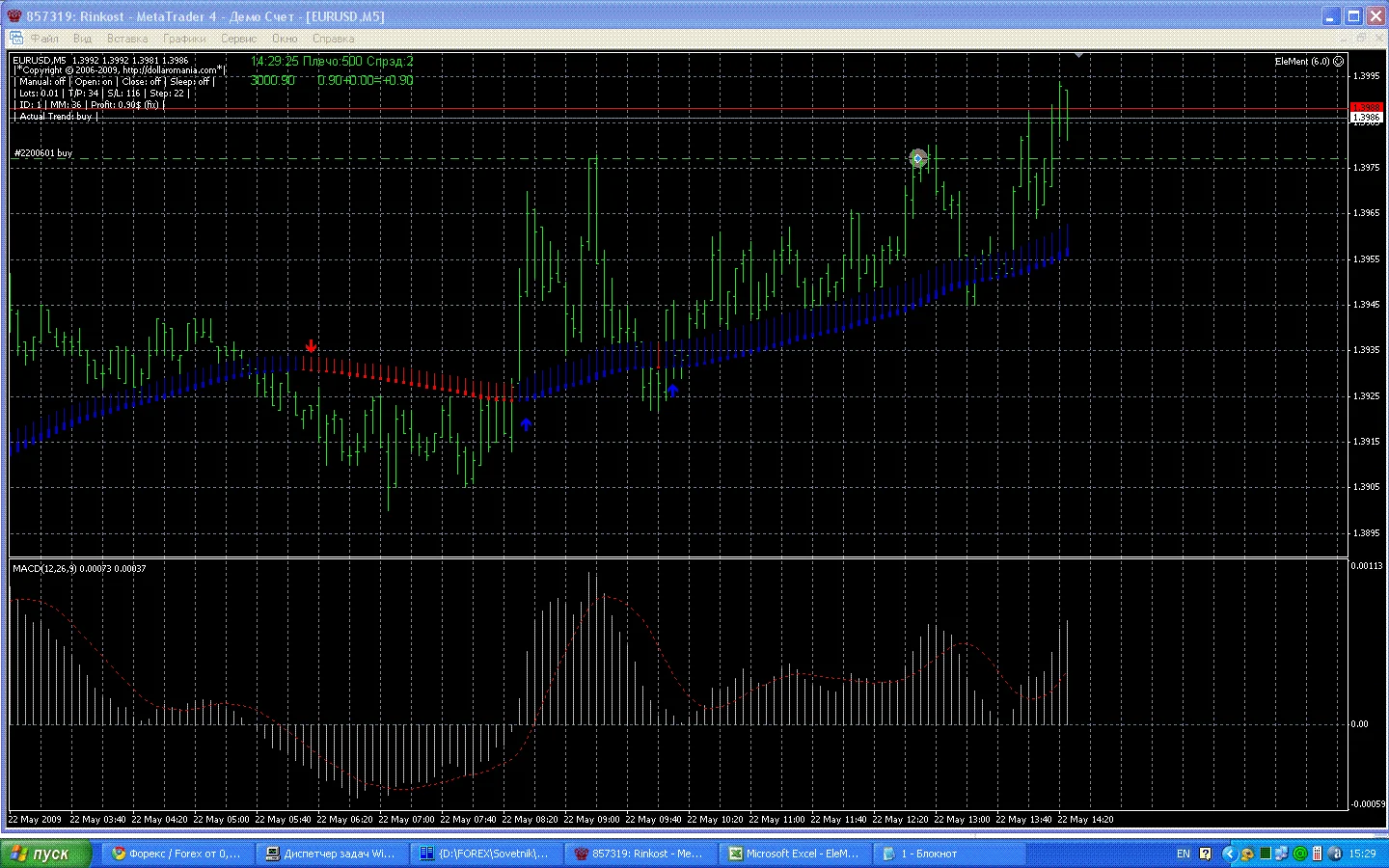1389x868 pixels.
Task: Click the #2200601 buy trade label on chart
Action: (41, 152)
